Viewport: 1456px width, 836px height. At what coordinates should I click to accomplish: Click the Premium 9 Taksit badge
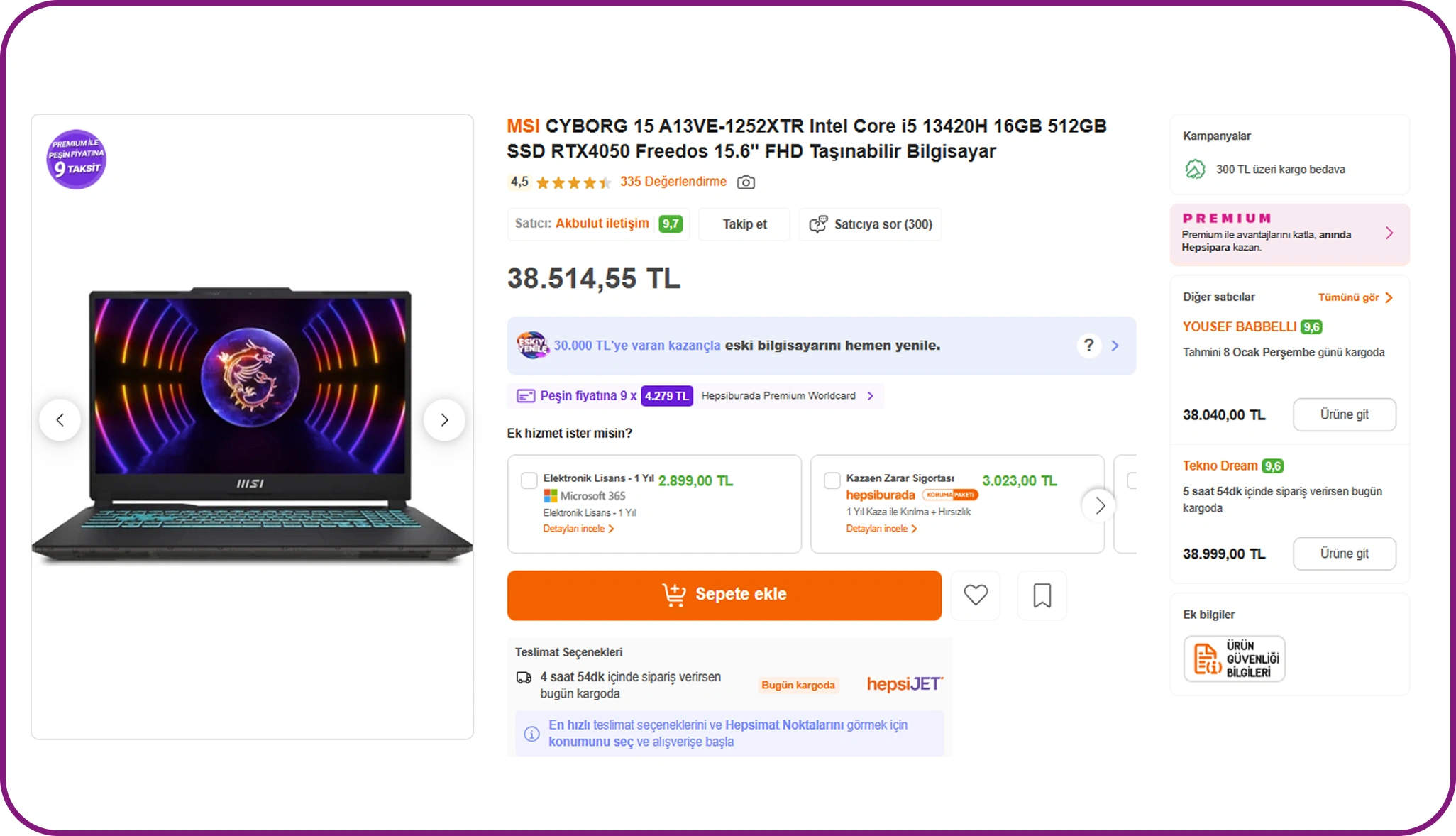(76, 159)
